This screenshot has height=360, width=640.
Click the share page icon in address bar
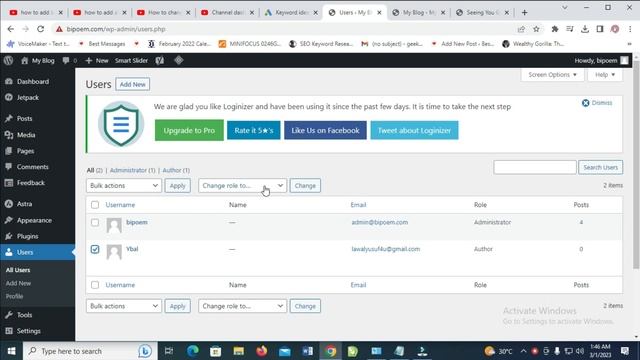tap(521, 29)
